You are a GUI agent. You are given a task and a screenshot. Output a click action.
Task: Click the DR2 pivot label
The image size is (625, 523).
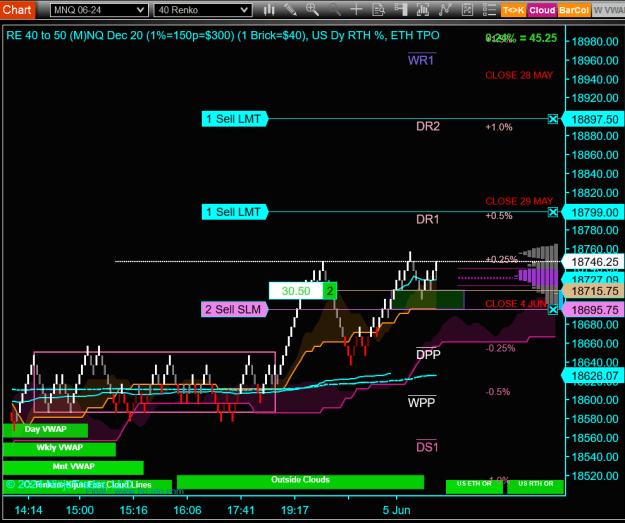pyautogui.click(x=428, y=126)
